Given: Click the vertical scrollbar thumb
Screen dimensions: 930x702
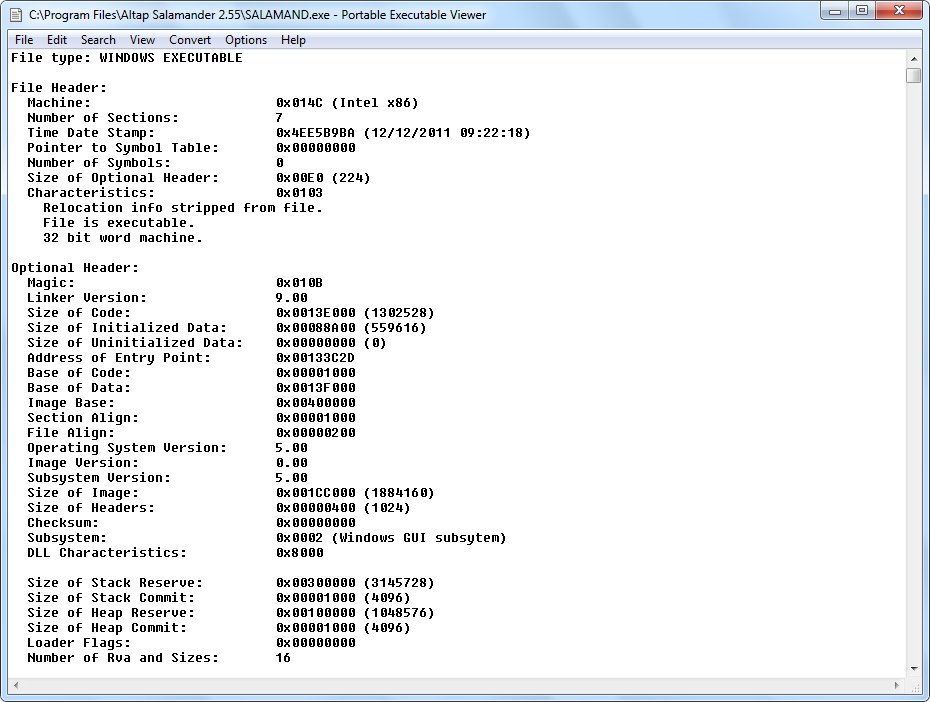Looking at the screenshot, I should 913,75.
